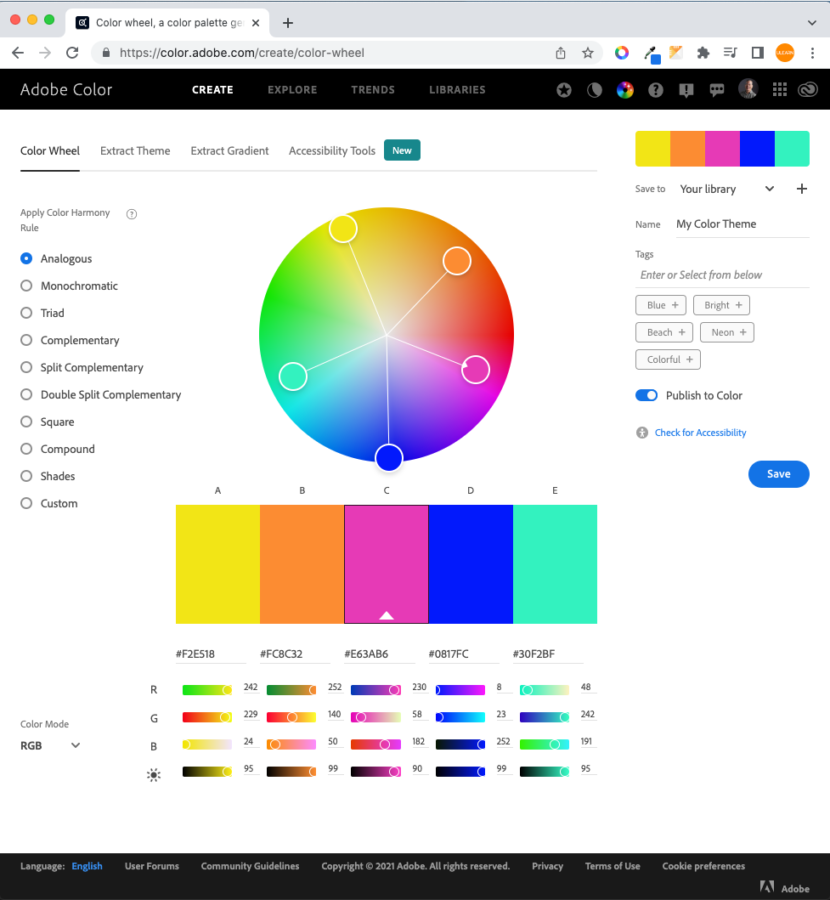Screen dimensions: 830x900
Task: Click the help question mark icon
Action: coord(655,89)
